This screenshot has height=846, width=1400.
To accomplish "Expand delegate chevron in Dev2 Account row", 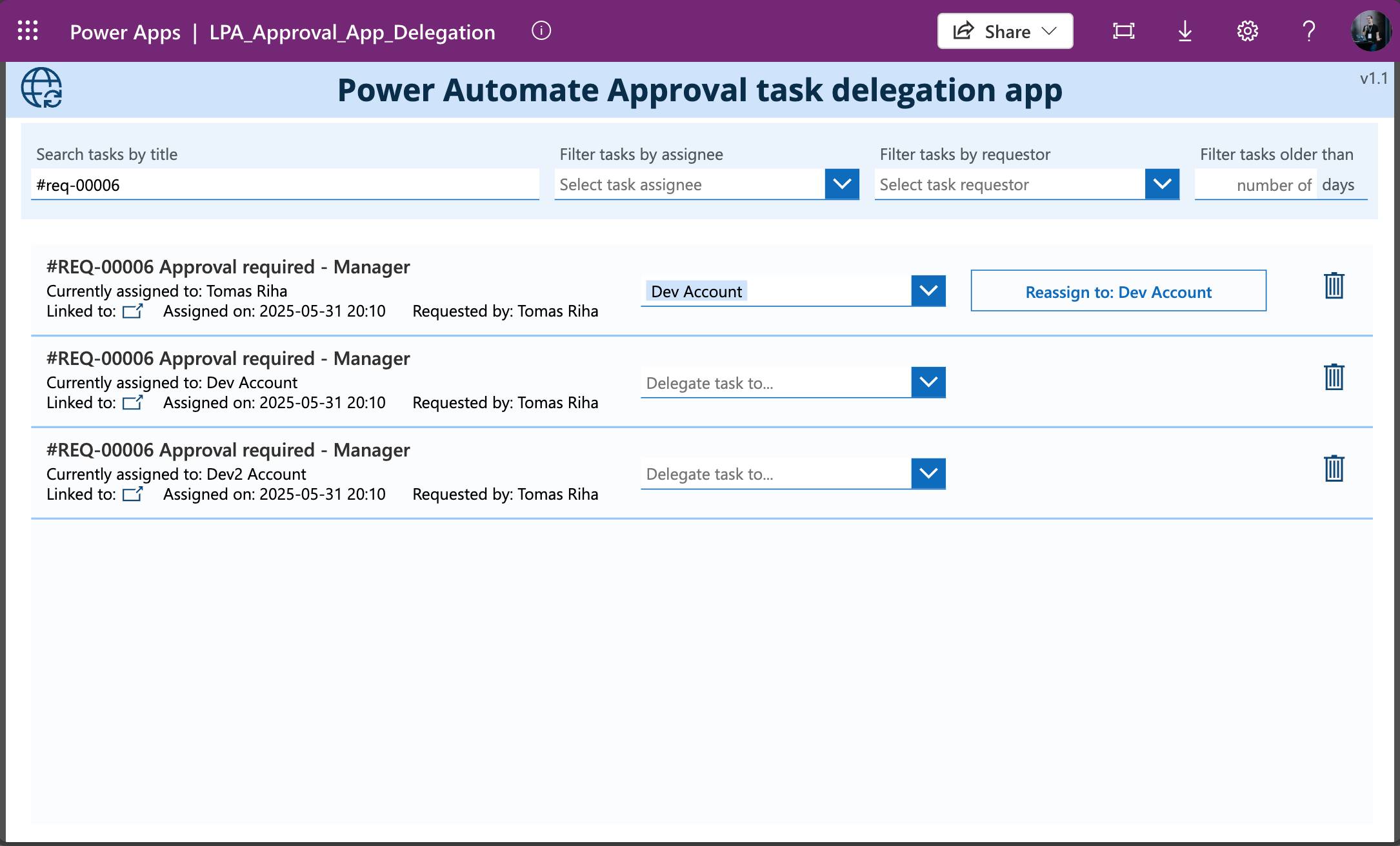I will [928, 474].
